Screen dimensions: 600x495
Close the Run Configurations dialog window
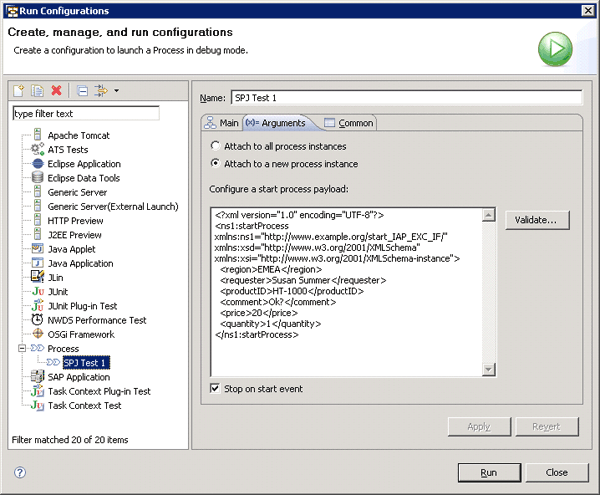[x=588, y=10]
